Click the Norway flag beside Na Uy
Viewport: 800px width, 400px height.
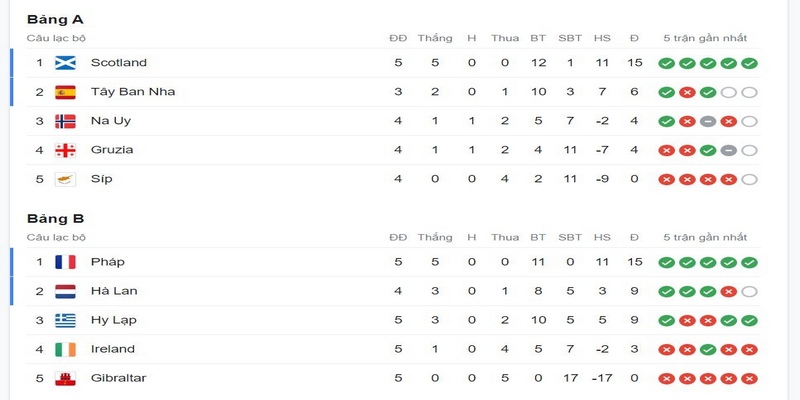65,121
